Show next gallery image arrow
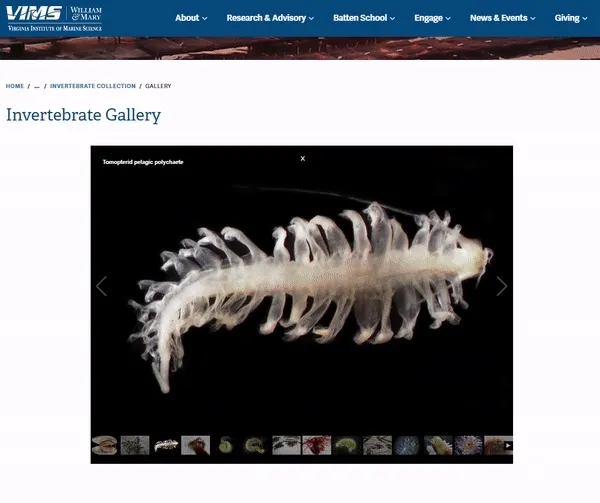The width and height of the screenshot is (600, 503). 502,286
